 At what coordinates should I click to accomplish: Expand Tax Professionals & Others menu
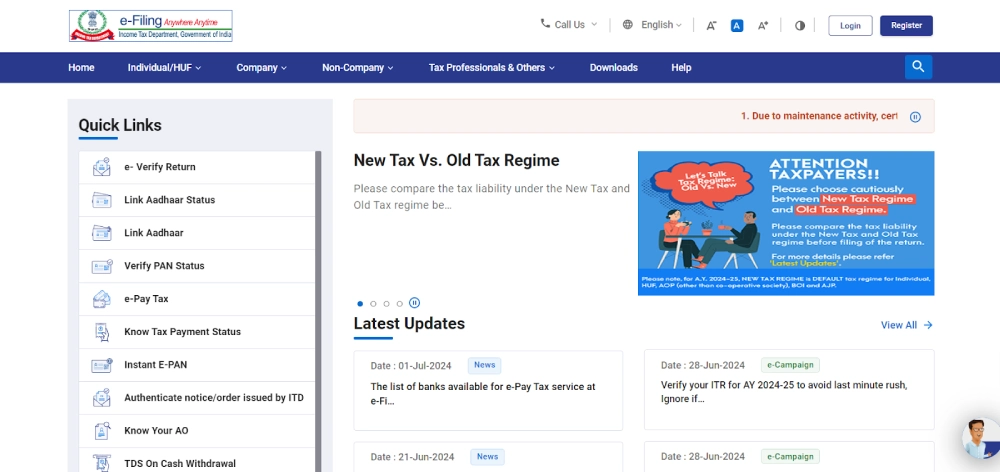pos(492,68)
